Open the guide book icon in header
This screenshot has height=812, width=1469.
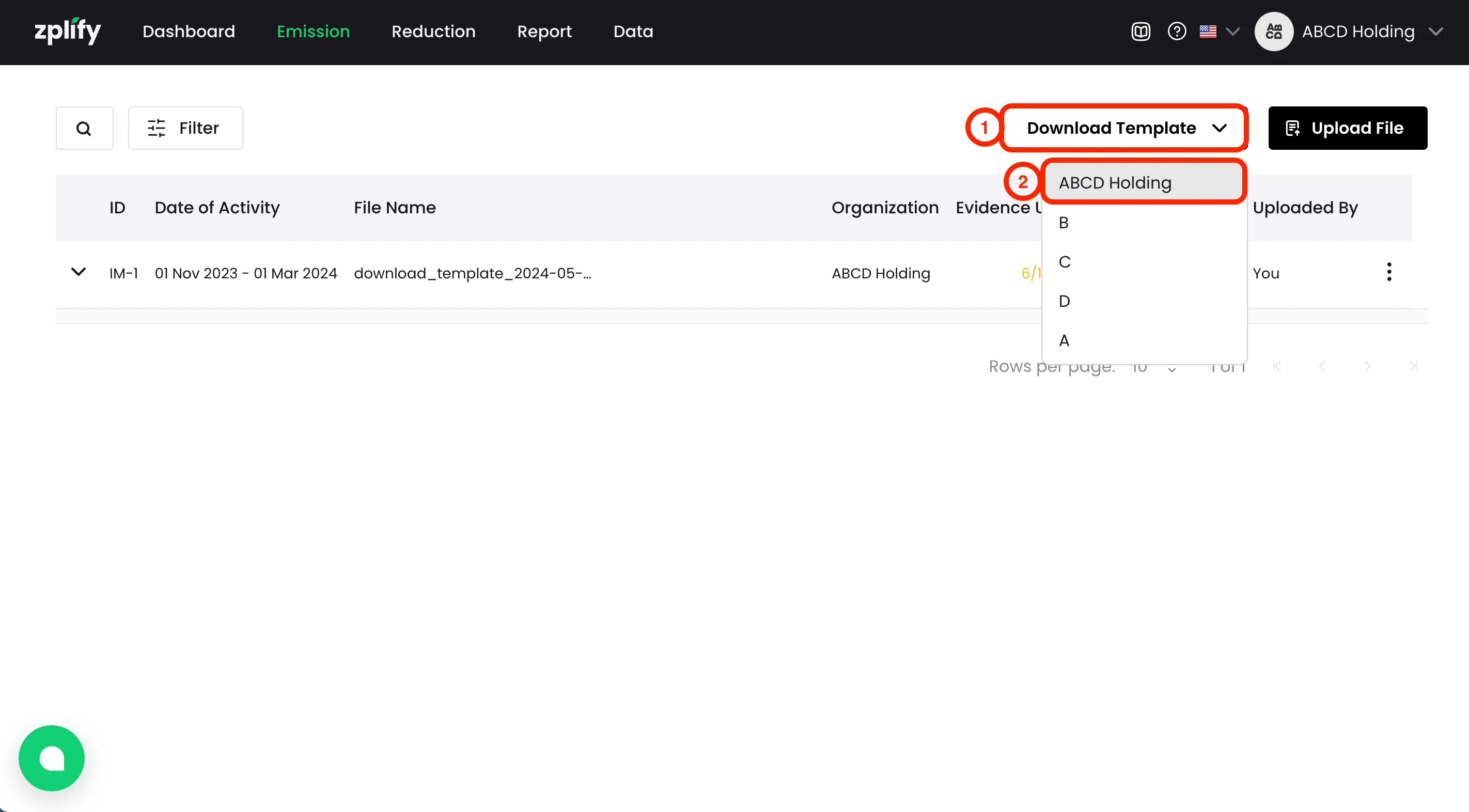(x=1140, y=32)
